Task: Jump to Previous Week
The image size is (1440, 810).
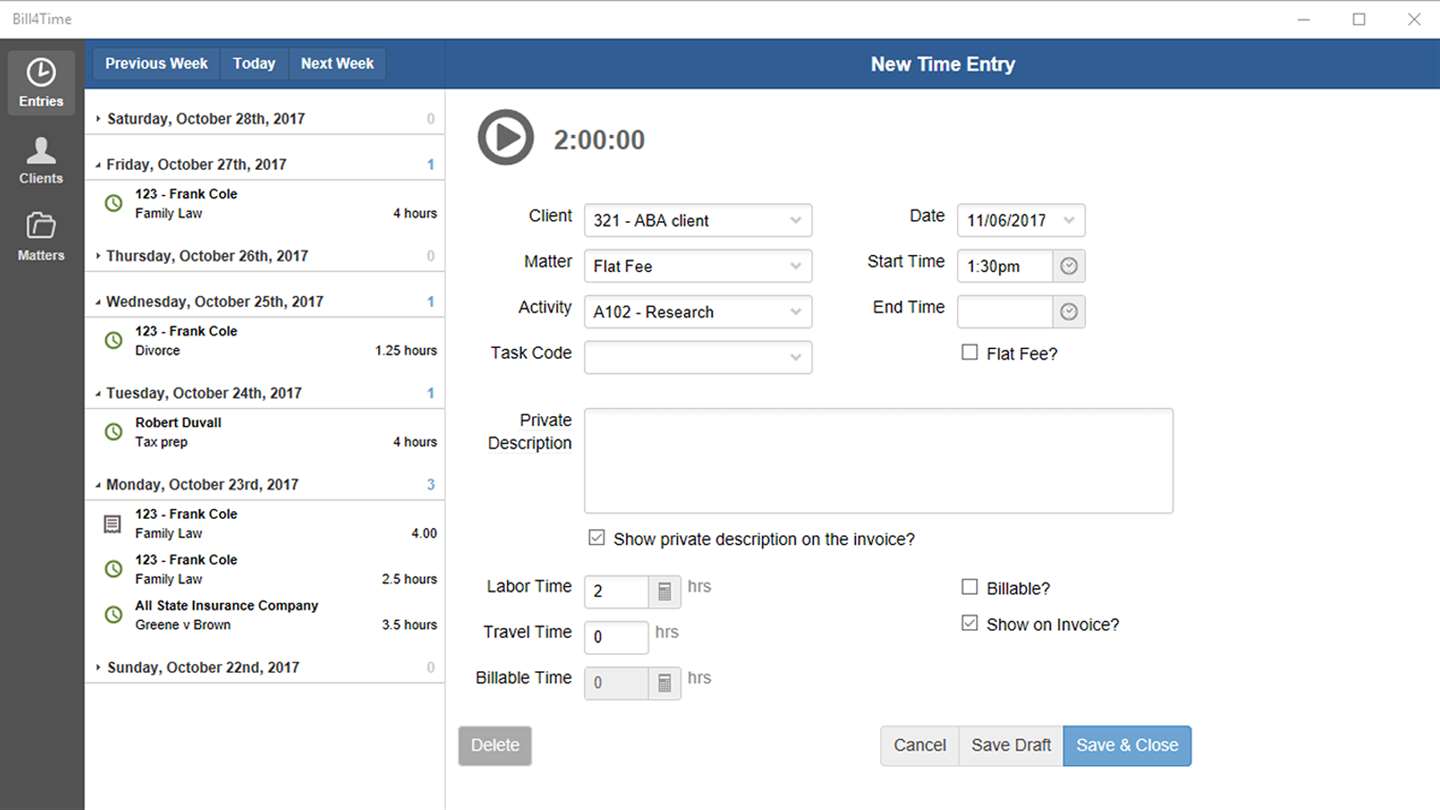Action: coord(156,63)
